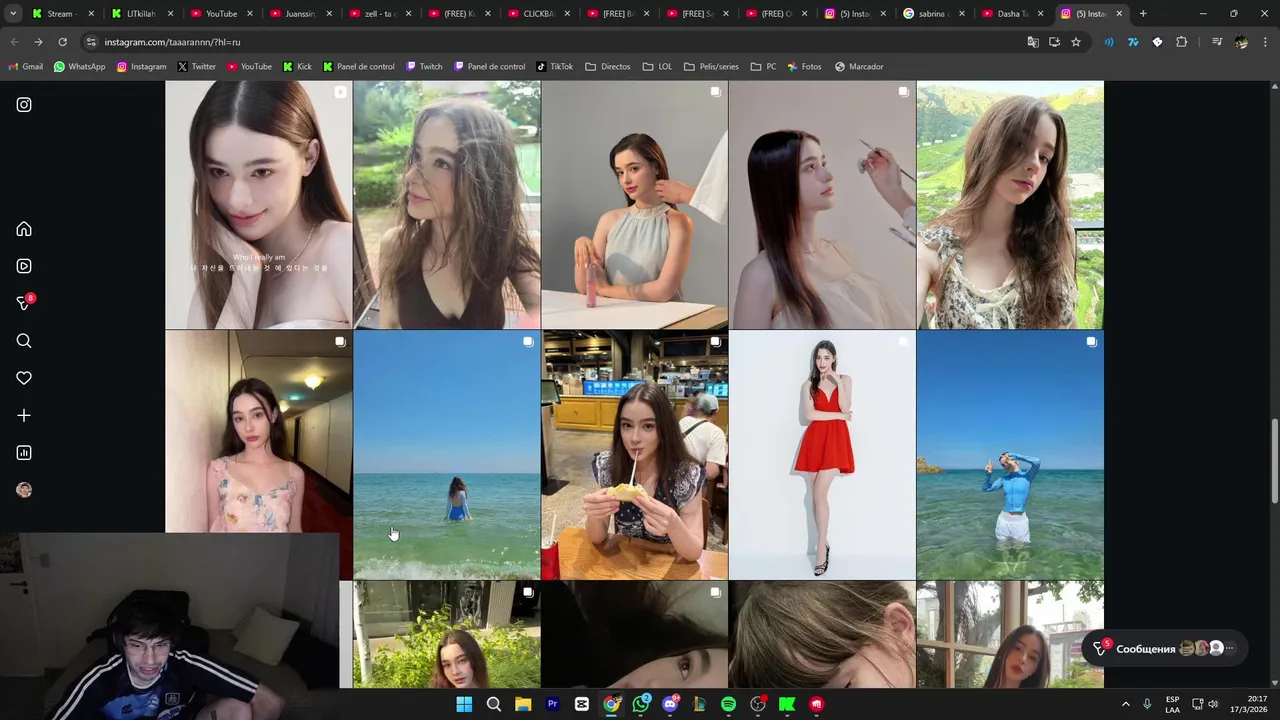Toggle microphone icon in system tray
The width and height of the screenshot is (1280, 720).
1147,704
